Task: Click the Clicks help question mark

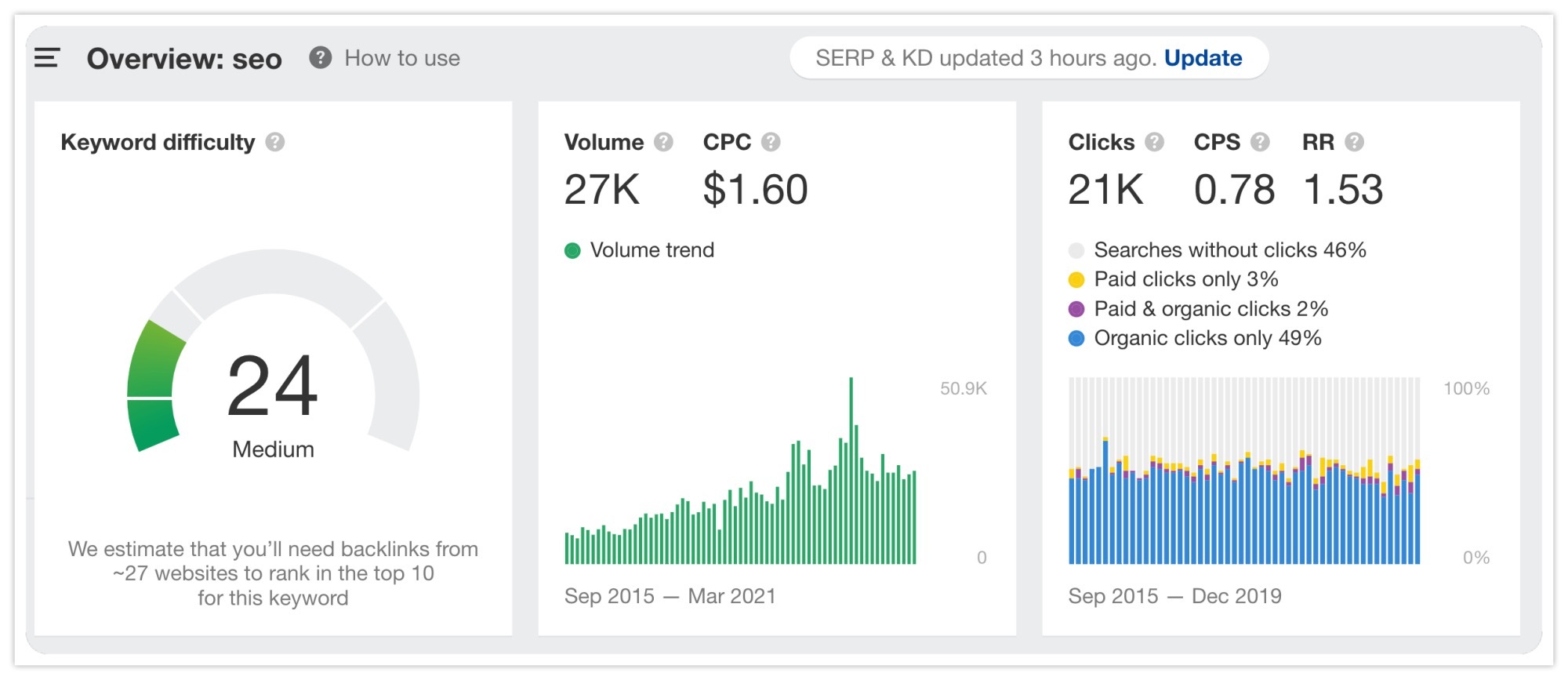Action: point(1154,142)
